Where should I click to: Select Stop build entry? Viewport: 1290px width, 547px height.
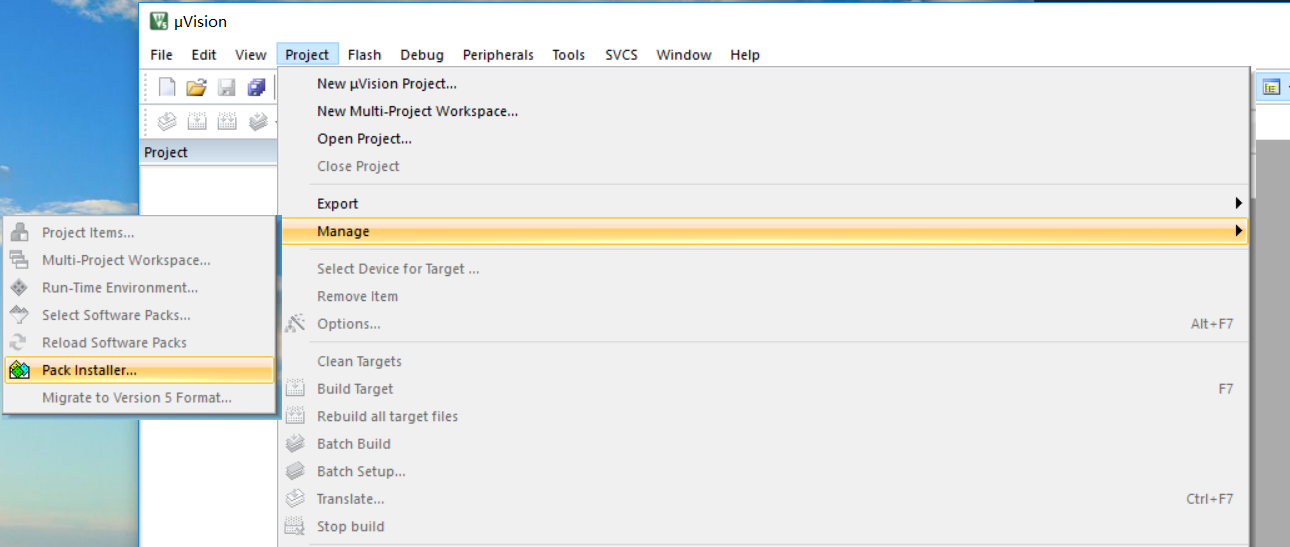click(x=765, y=526)
